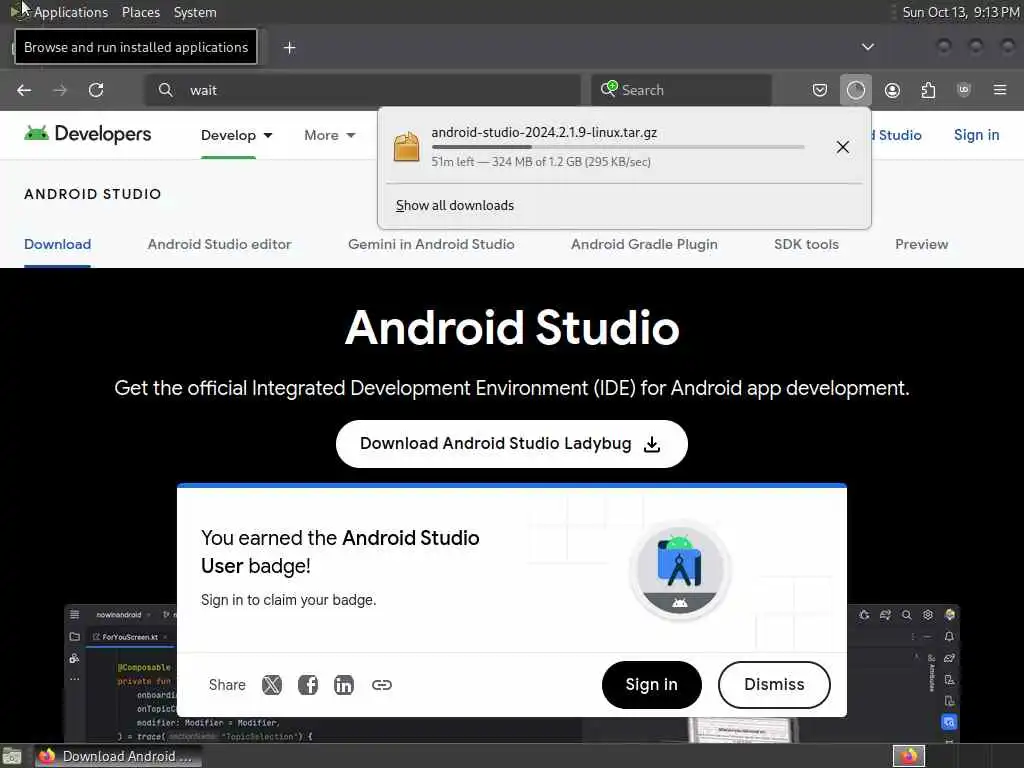This screenshot has height=768, width=1024.
Task: Click Download Android Studio Ladybug button
Action: point(511,443)
